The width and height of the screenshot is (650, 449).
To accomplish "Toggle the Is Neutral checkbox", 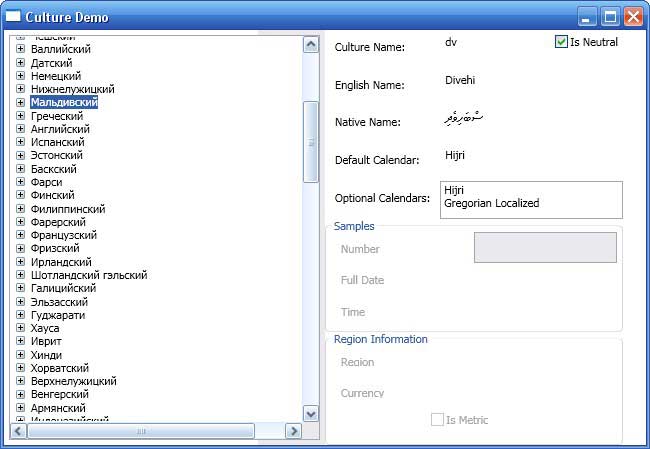I will pyautogui.click(x=561, y=42).
